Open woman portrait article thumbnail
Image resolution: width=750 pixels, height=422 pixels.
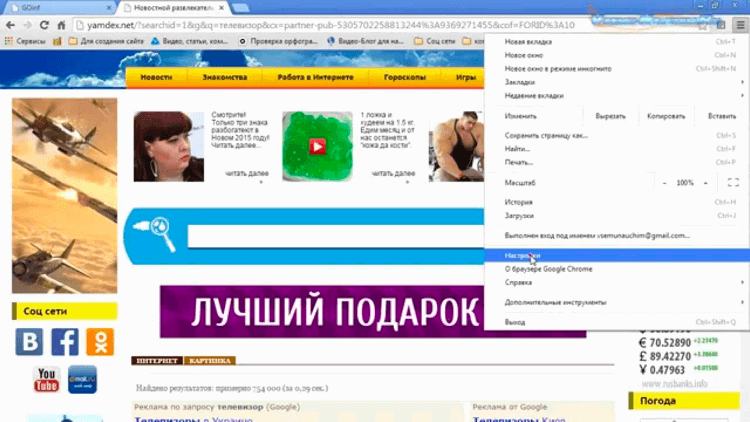(x=169, y=146)
